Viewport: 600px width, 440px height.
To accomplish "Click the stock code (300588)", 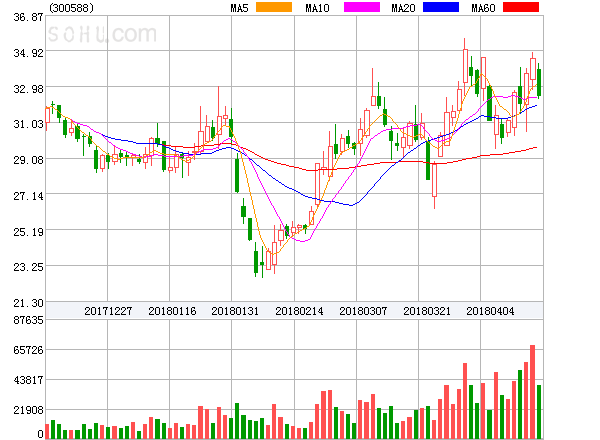I will (x=71, y=8).
